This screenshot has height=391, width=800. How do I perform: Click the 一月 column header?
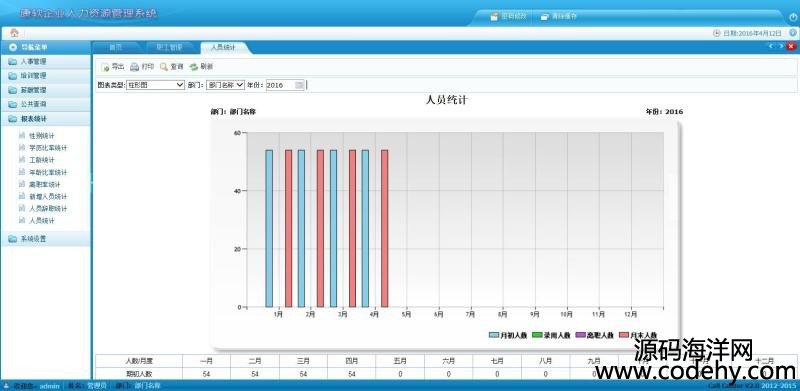click(207, 361)
